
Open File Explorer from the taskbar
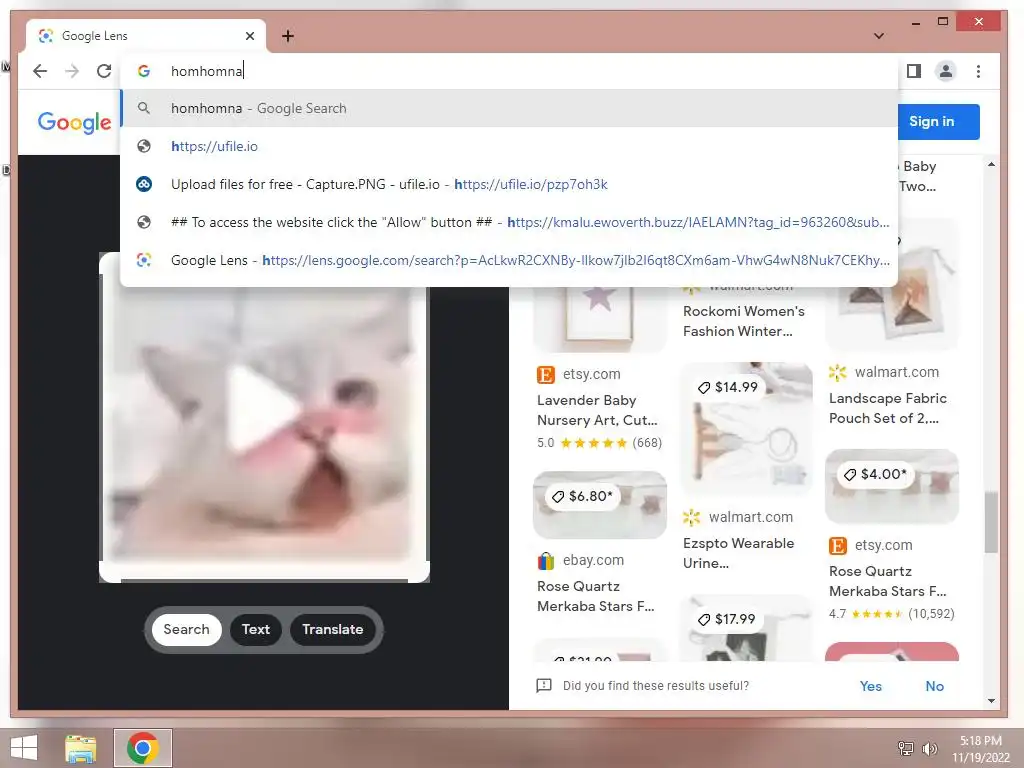[x=81, y=748]
